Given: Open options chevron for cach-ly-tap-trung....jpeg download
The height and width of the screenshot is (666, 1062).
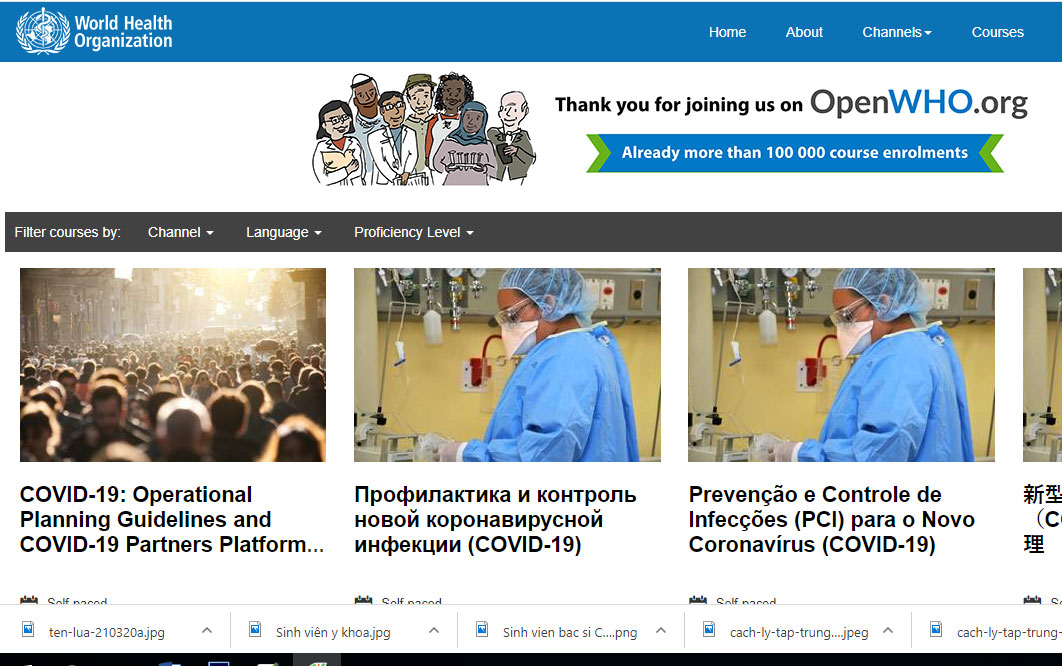Looking at the screenshot, I should click(x=888, y=631).
